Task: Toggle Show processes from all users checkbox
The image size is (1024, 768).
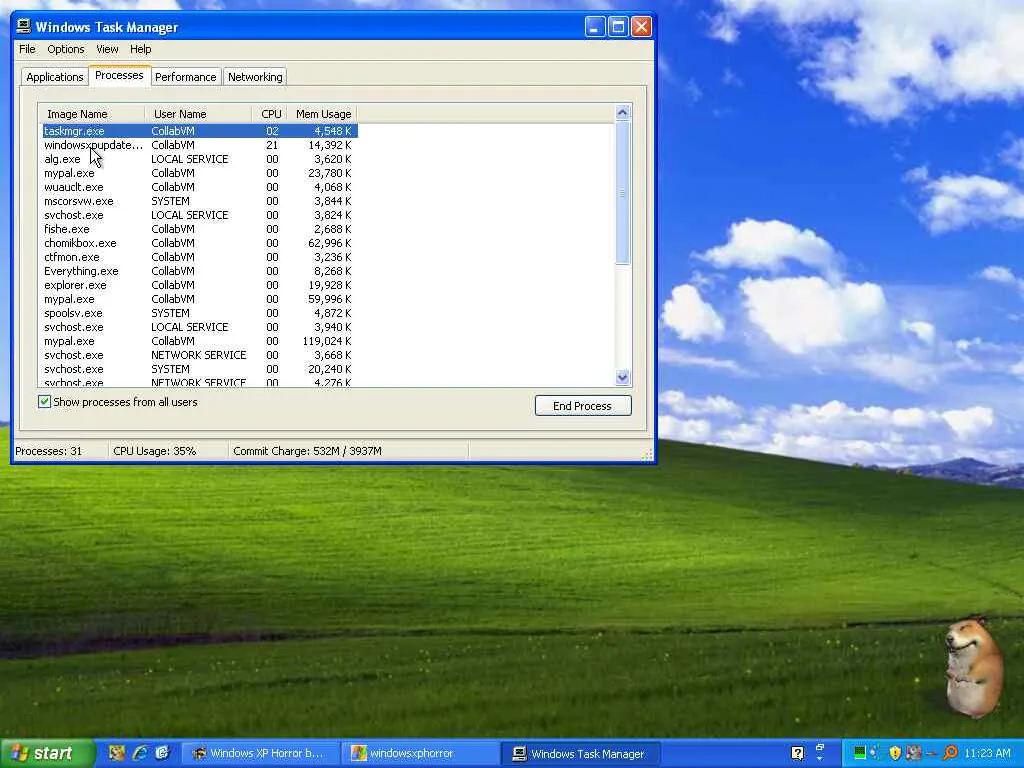Action: 44,402
